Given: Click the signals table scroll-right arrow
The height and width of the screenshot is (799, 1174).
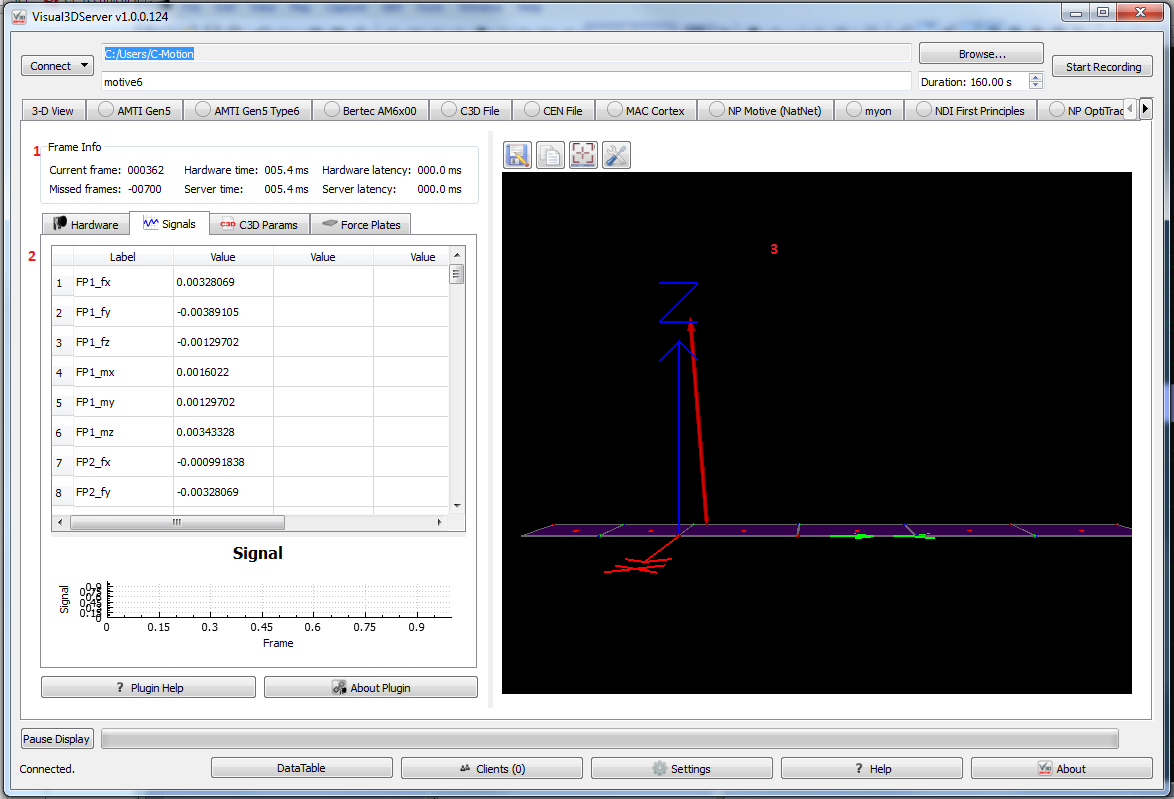Looking at the screenshot, I should (440, 522).
